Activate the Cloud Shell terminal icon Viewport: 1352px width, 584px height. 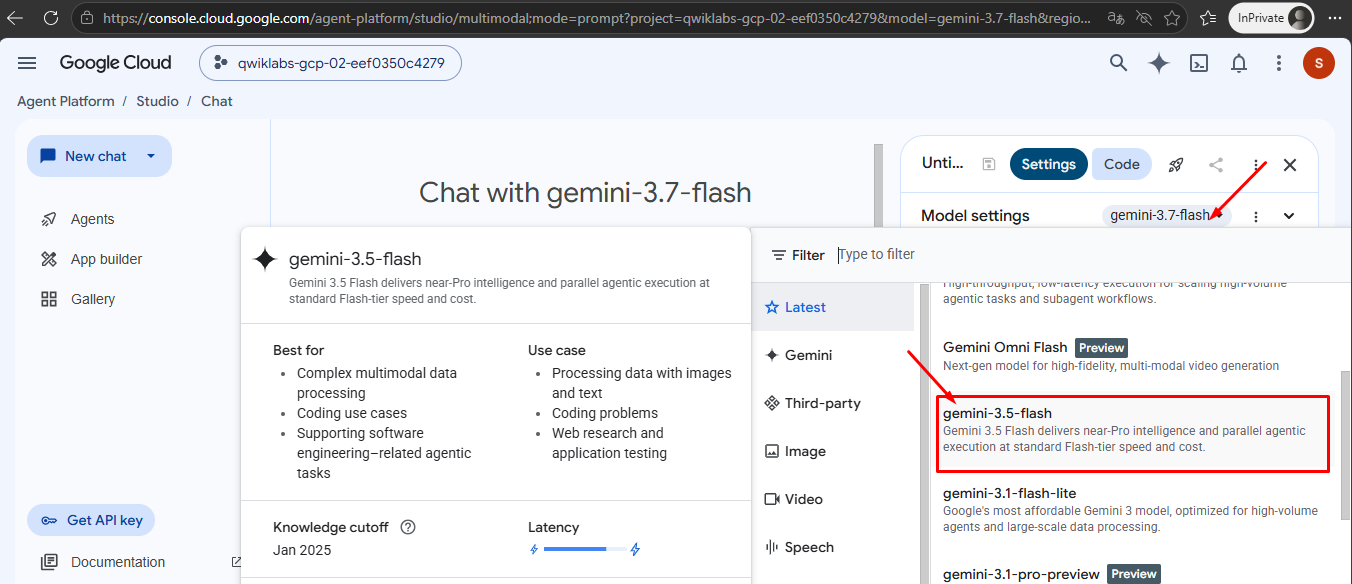click(x=1199, y=63)
